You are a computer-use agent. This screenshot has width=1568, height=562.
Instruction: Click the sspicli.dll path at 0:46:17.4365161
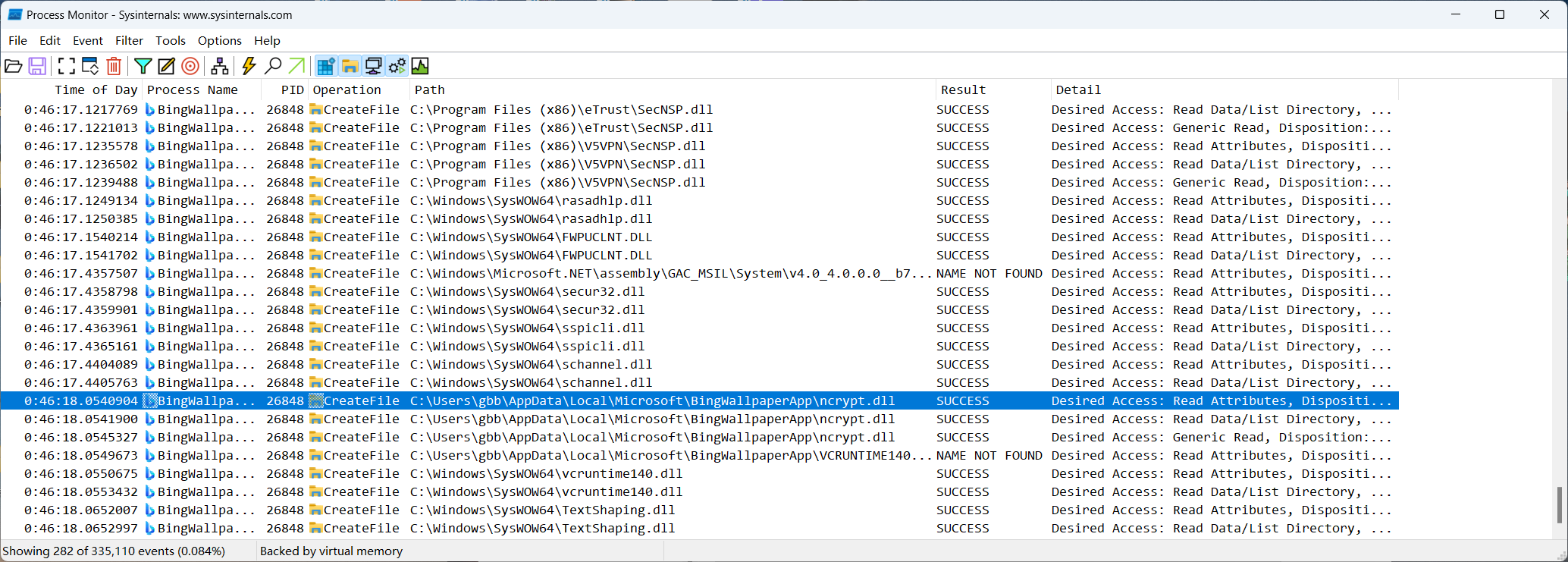tap(527, 346)
